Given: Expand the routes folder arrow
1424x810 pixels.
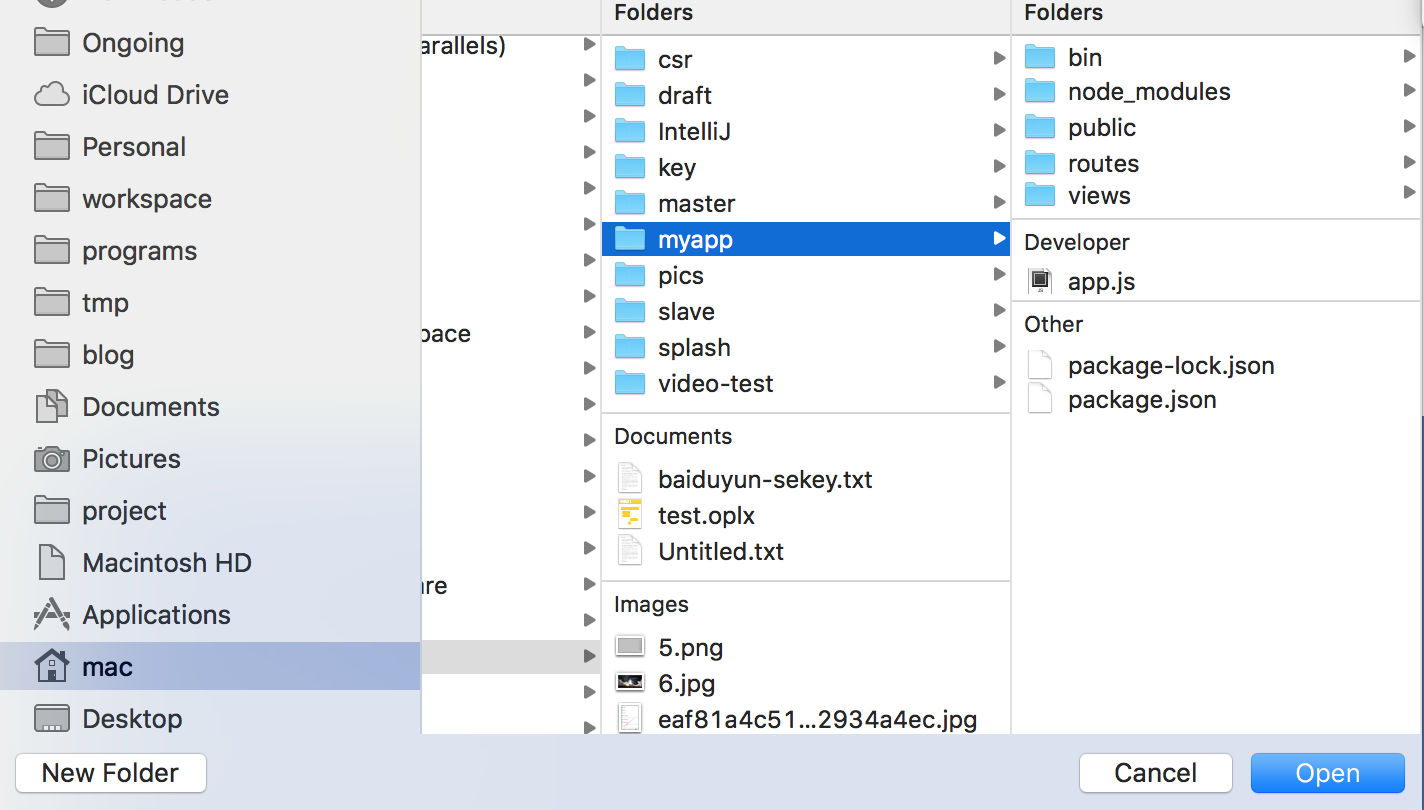Looking at the screenshot, I should coord(1409,163).
